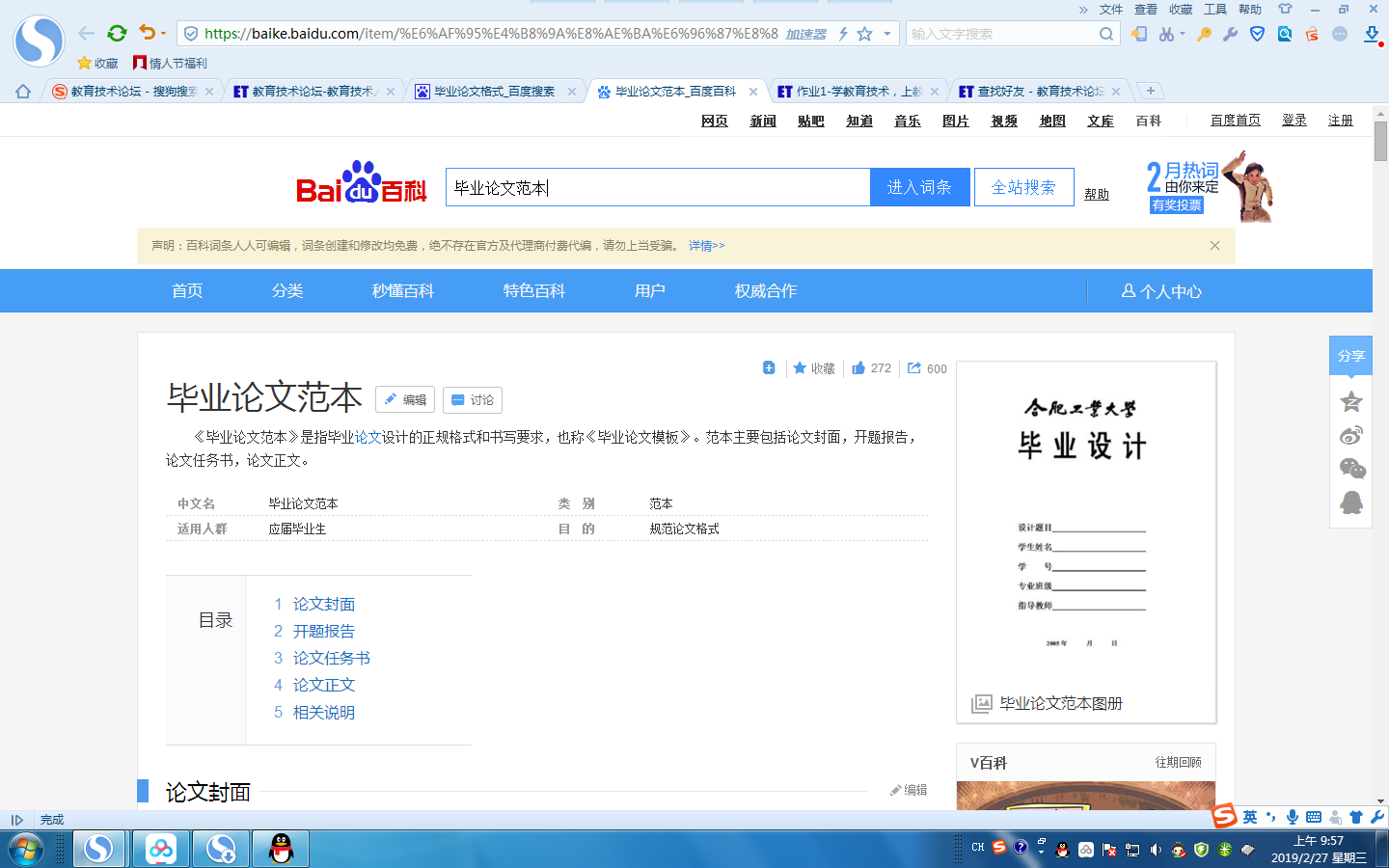Screen dimensions: 1389x868
Task: Click the 加速器 accelerator link in address bar
Action: coord(805,34)
